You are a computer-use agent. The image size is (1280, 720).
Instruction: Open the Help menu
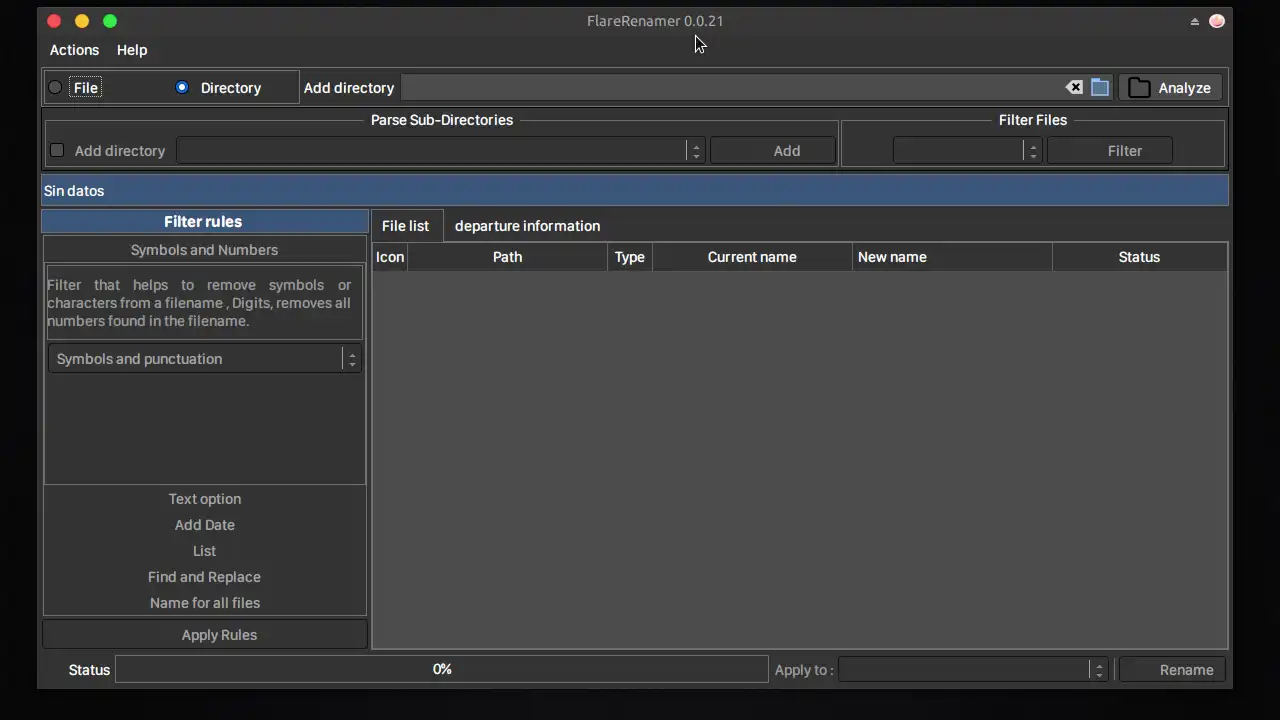click(132, 50)
